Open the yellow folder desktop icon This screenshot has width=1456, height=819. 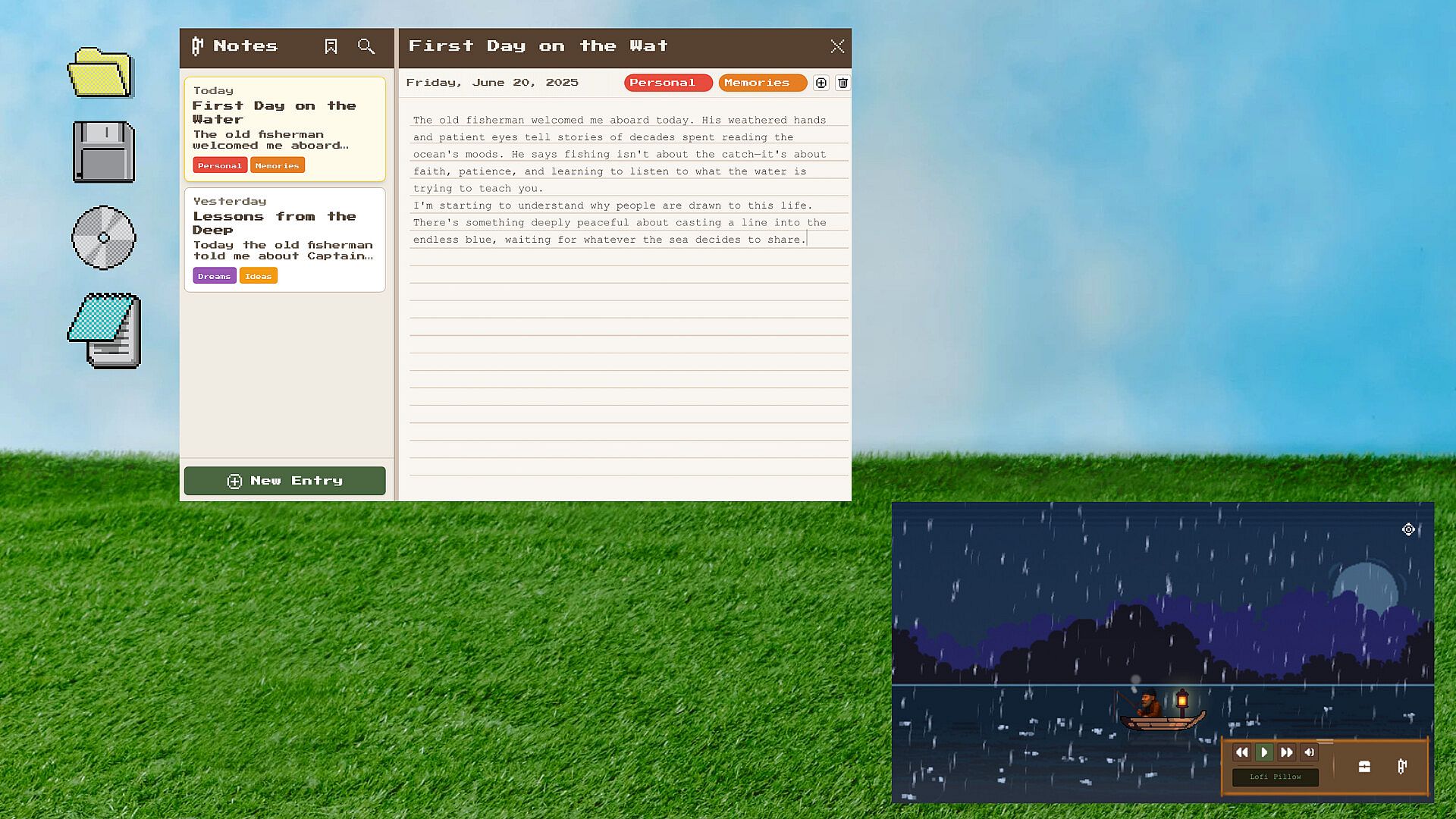(102, 73)
